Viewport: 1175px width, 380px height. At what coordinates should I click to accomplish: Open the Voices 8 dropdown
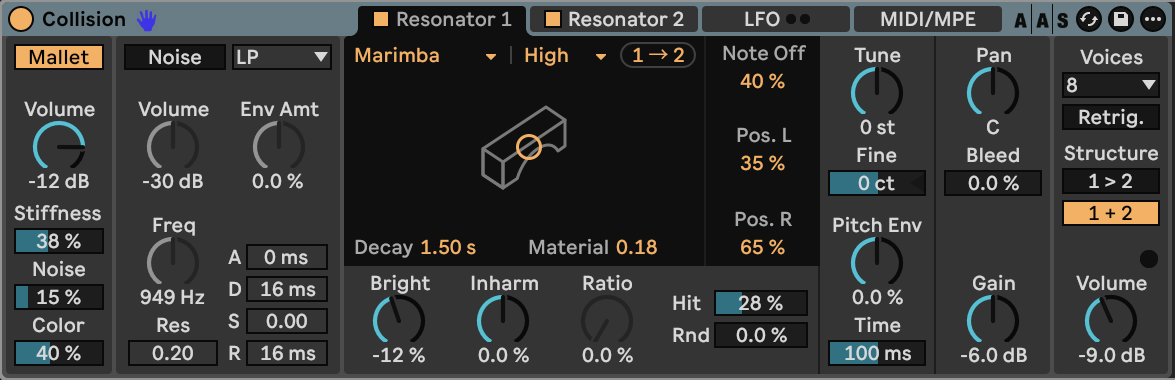(1111, 85)
